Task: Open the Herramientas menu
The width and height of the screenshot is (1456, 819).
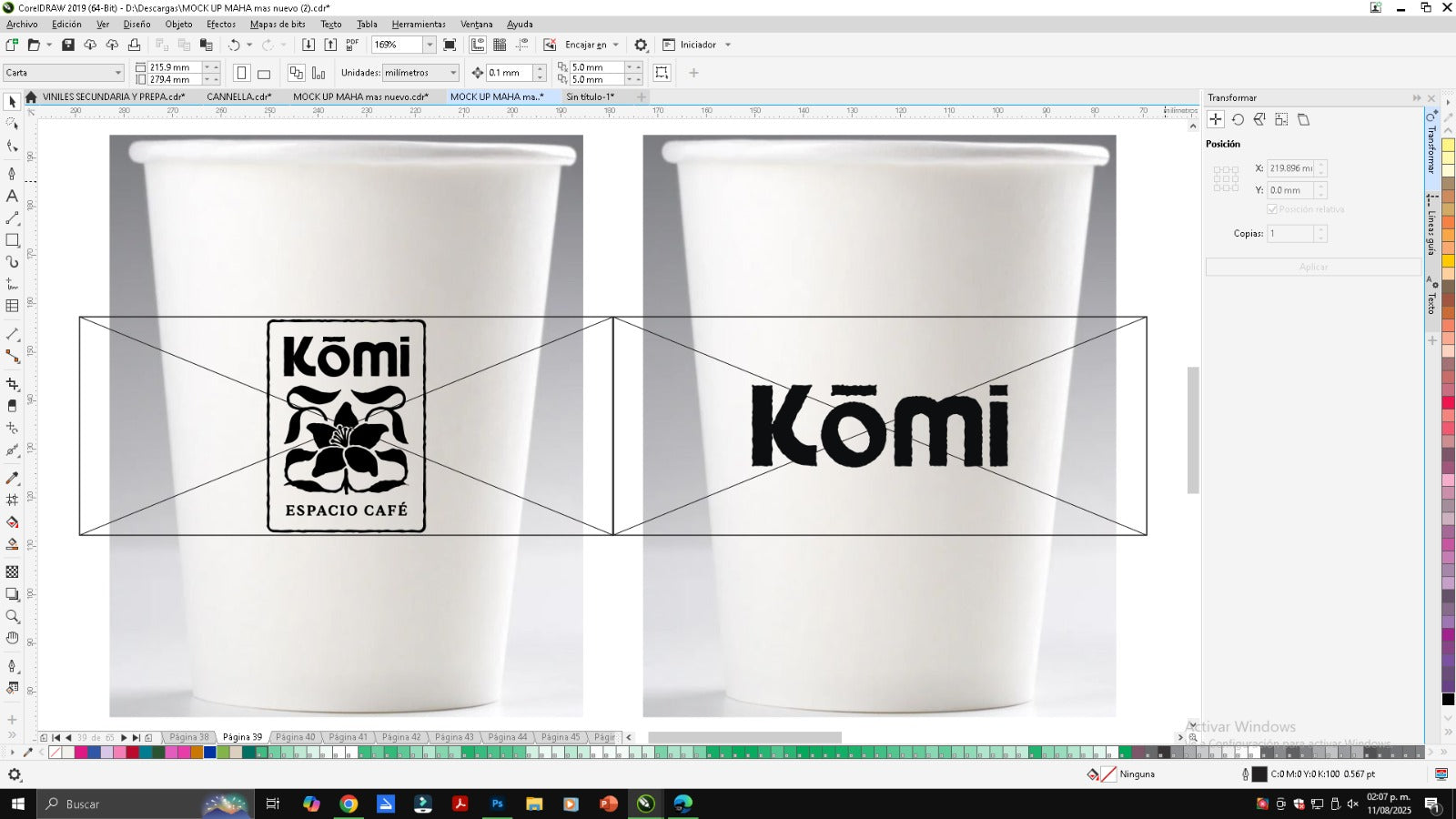Action: [419, 25]
